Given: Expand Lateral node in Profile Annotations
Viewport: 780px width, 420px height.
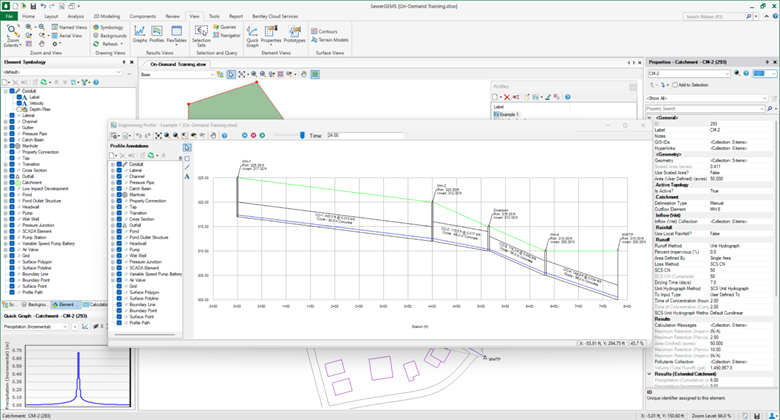Looking at the screenshot, I should click(x=113, y=170).
